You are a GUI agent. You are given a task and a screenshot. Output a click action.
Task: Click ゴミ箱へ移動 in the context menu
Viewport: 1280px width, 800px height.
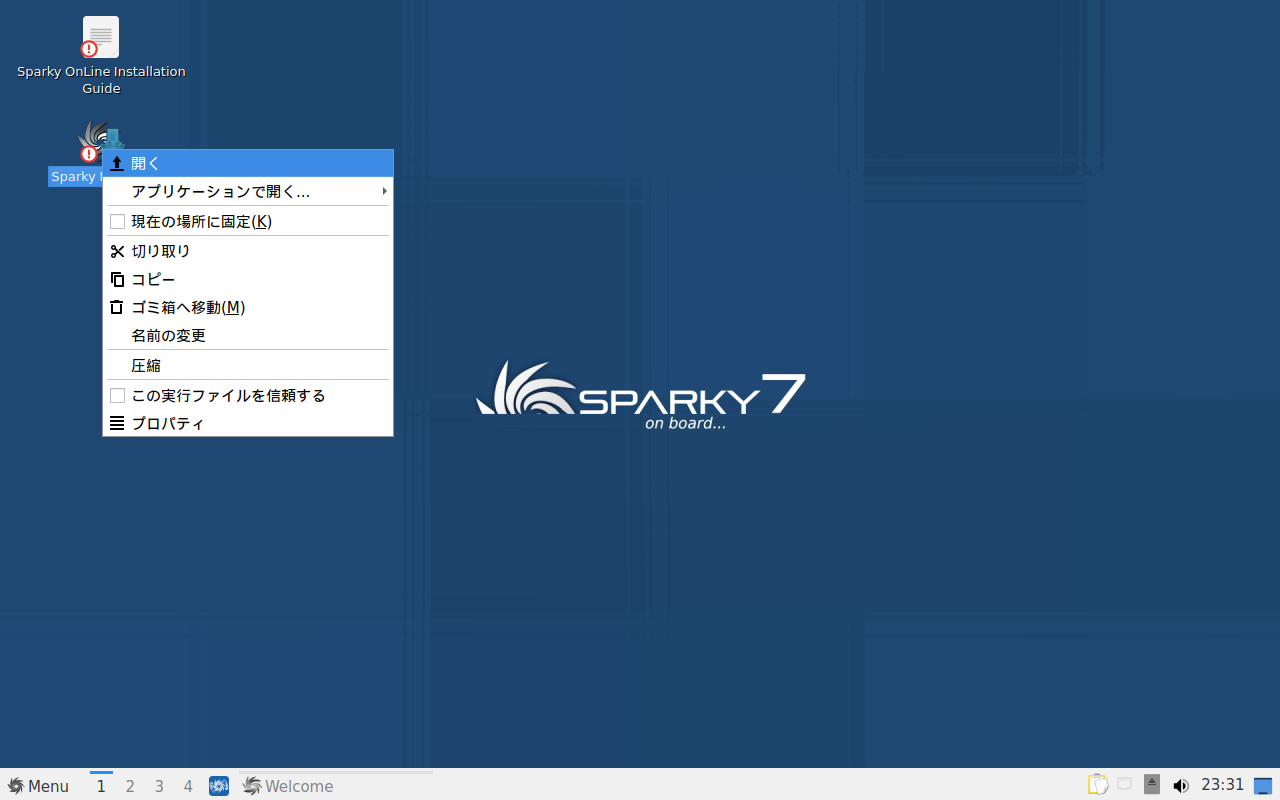[248, 307]
